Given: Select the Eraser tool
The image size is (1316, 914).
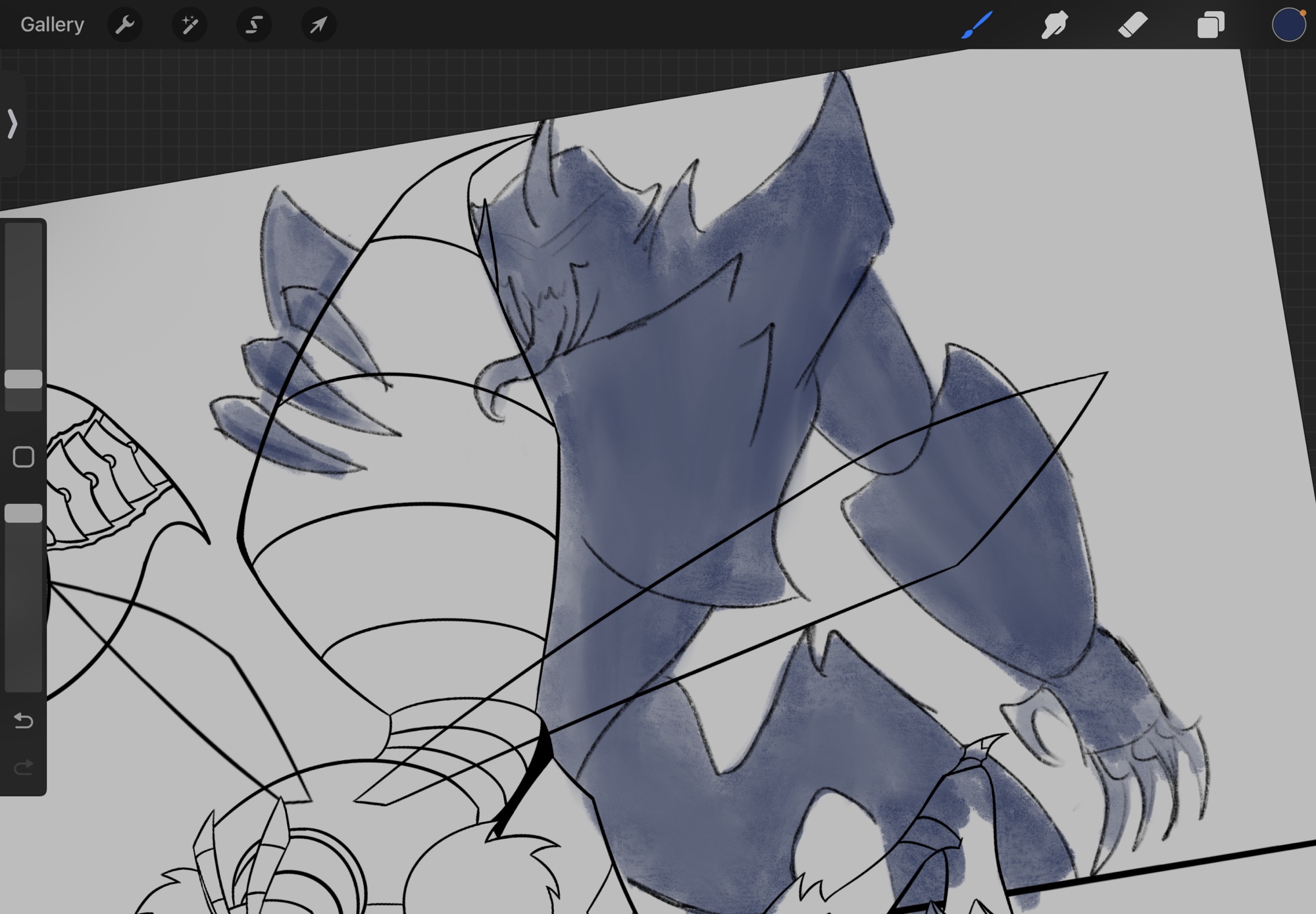Looking at the screenshot, I should (x=1132, y=25).
